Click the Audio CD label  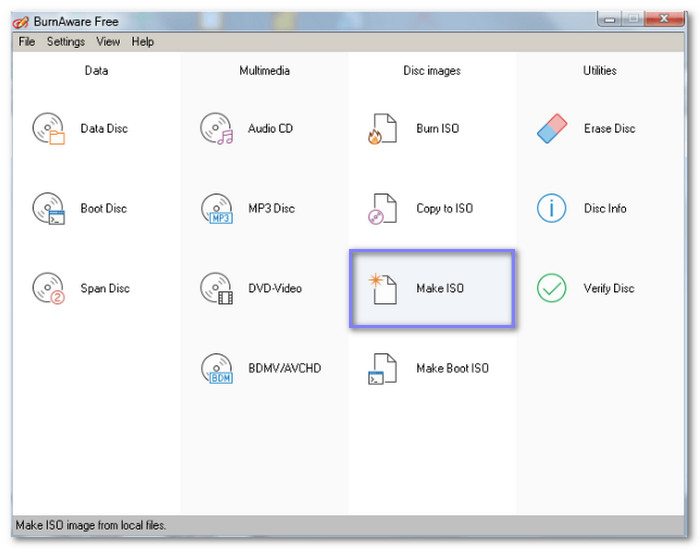coord(271,129)
